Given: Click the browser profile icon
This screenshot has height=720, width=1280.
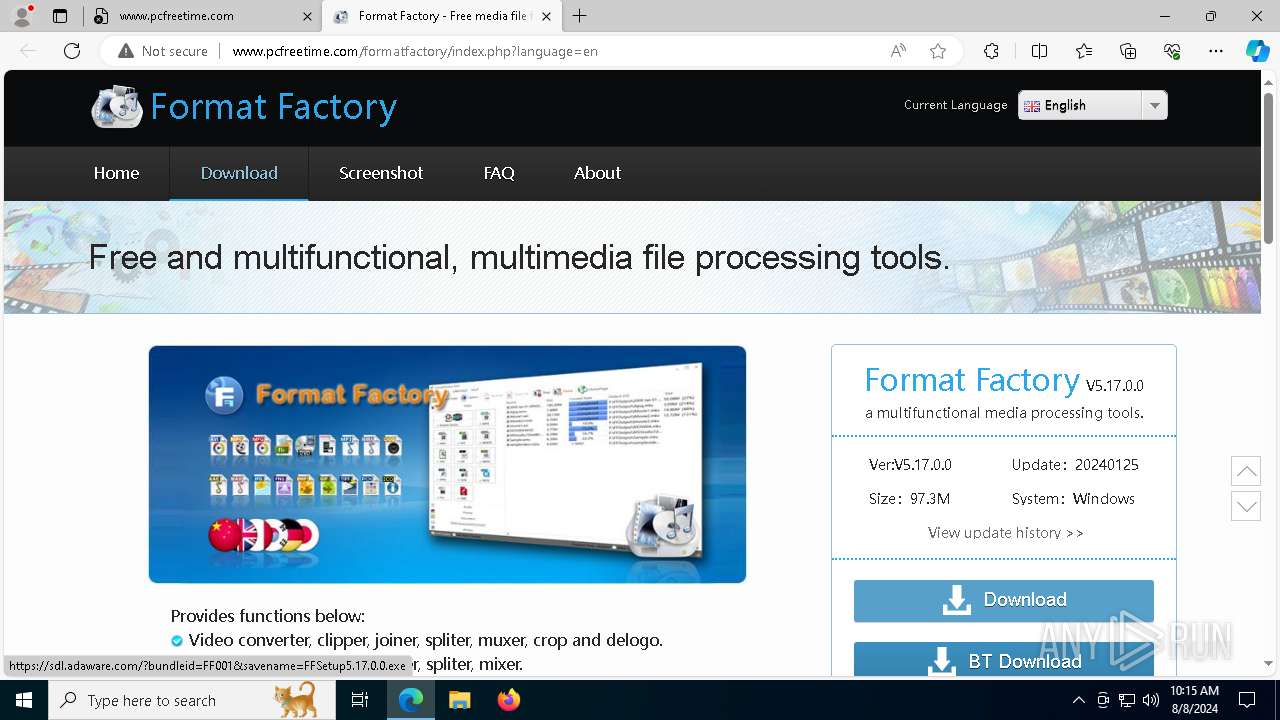Looking at the screenshot, I should 22,16.
